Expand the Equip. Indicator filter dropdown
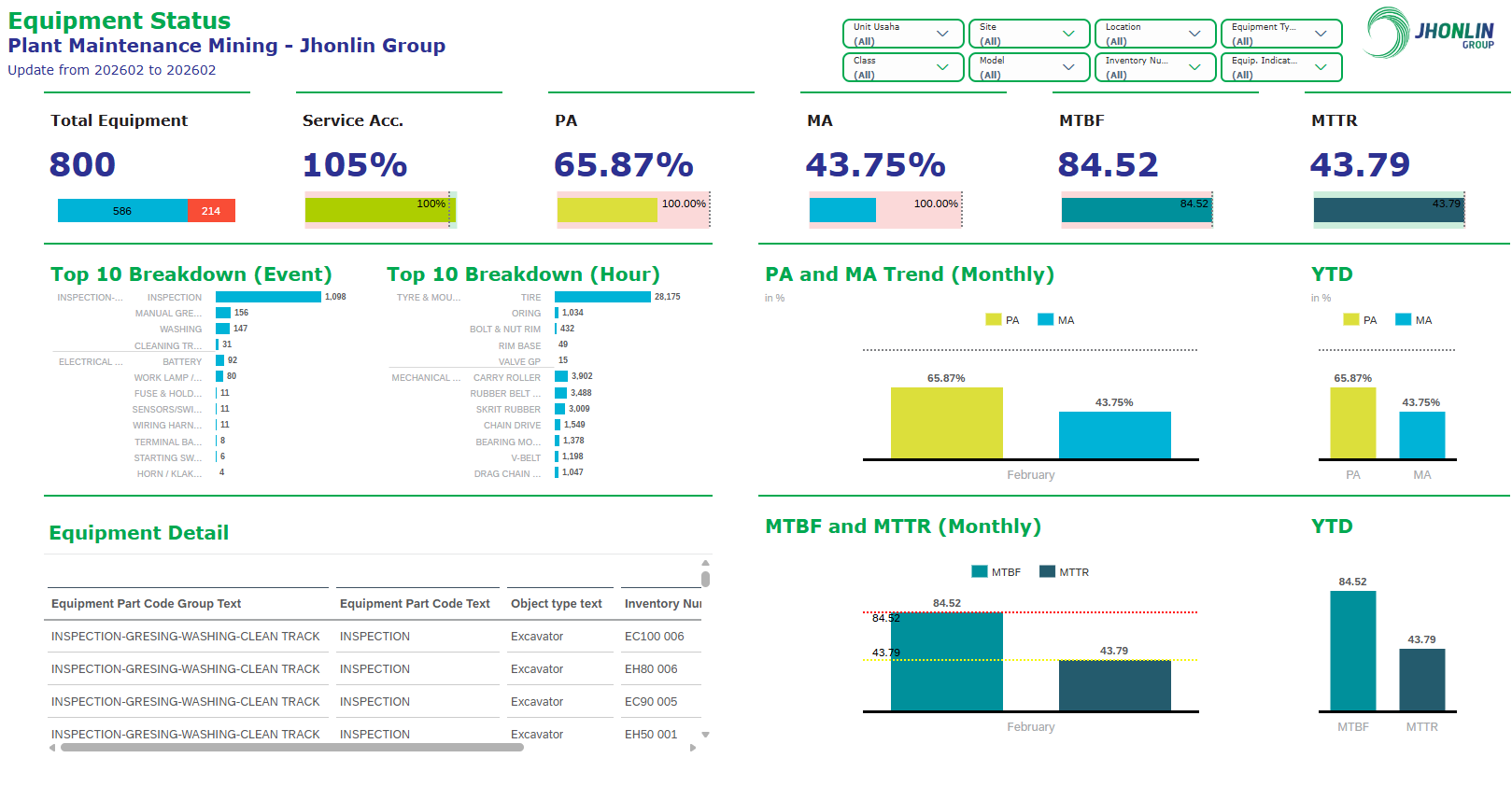1512x786 pixels. point(1281,67)
